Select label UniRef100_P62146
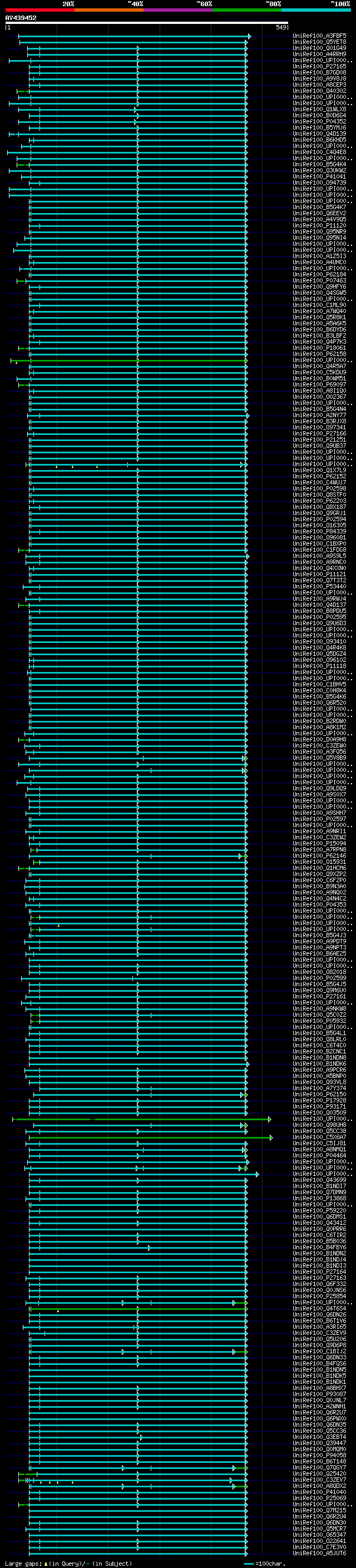The image size is (356, 1568). coord(319,857)
